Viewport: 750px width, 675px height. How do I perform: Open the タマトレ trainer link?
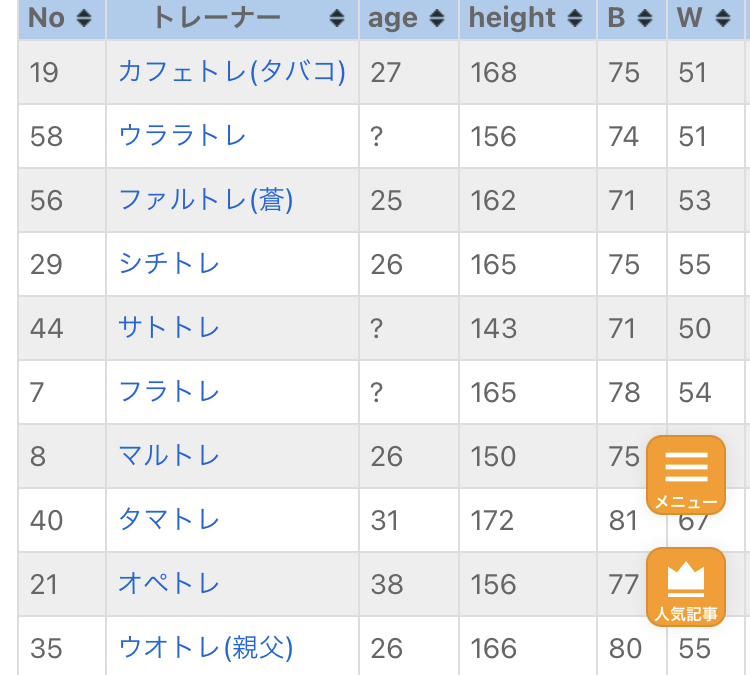pos(169,520)
